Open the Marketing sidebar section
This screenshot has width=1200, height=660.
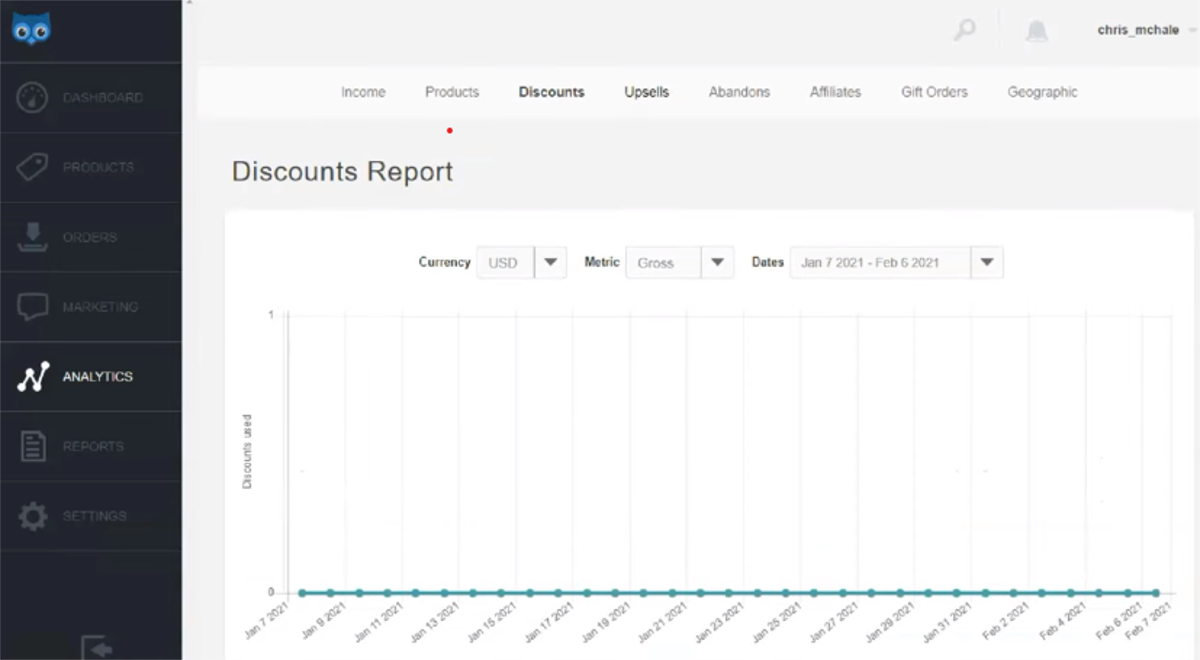coord(91,307)
